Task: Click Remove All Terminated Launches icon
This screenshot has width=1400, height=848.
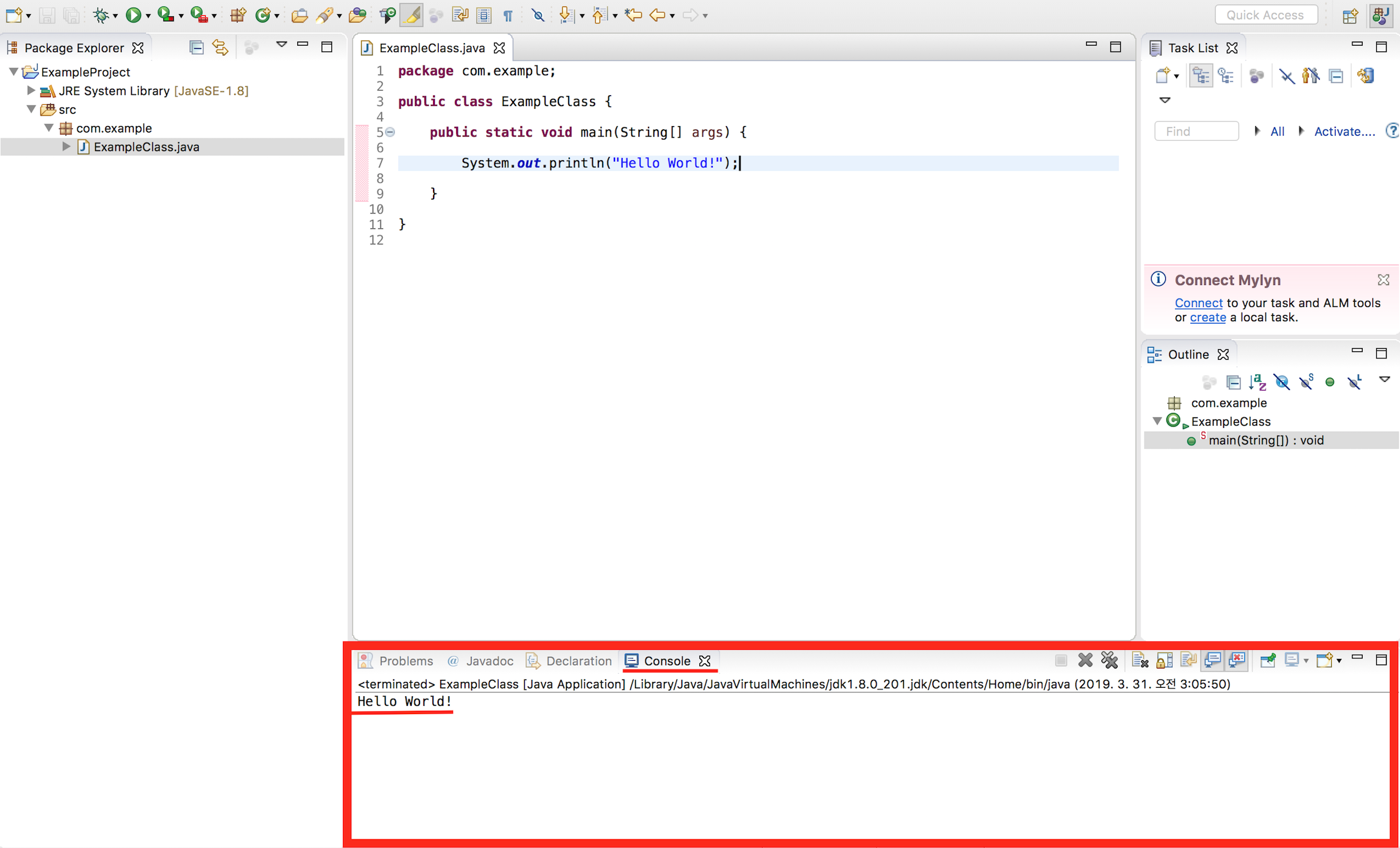Action: click(1109, 660)
